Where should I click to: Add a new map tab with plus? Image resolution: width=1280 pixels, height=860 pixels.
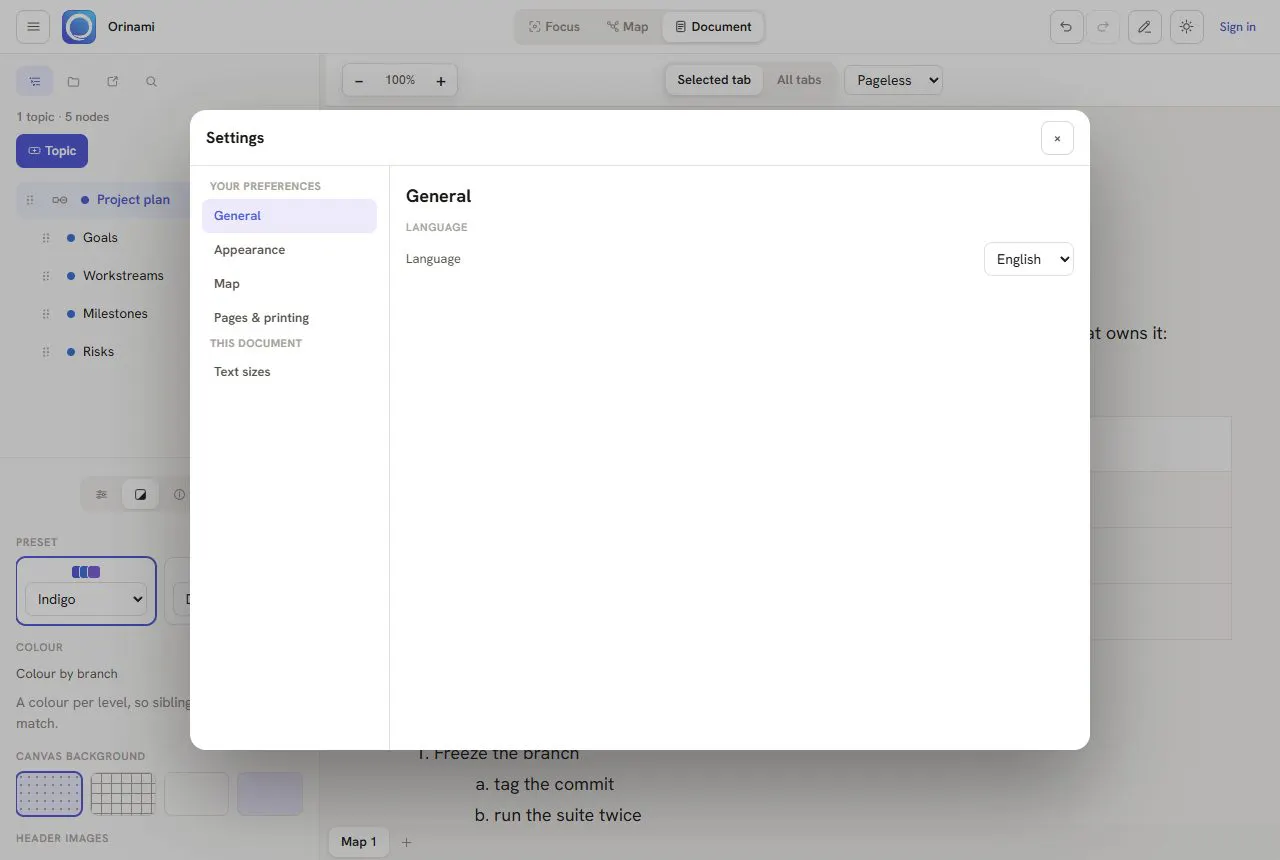(x=406, y=842)
